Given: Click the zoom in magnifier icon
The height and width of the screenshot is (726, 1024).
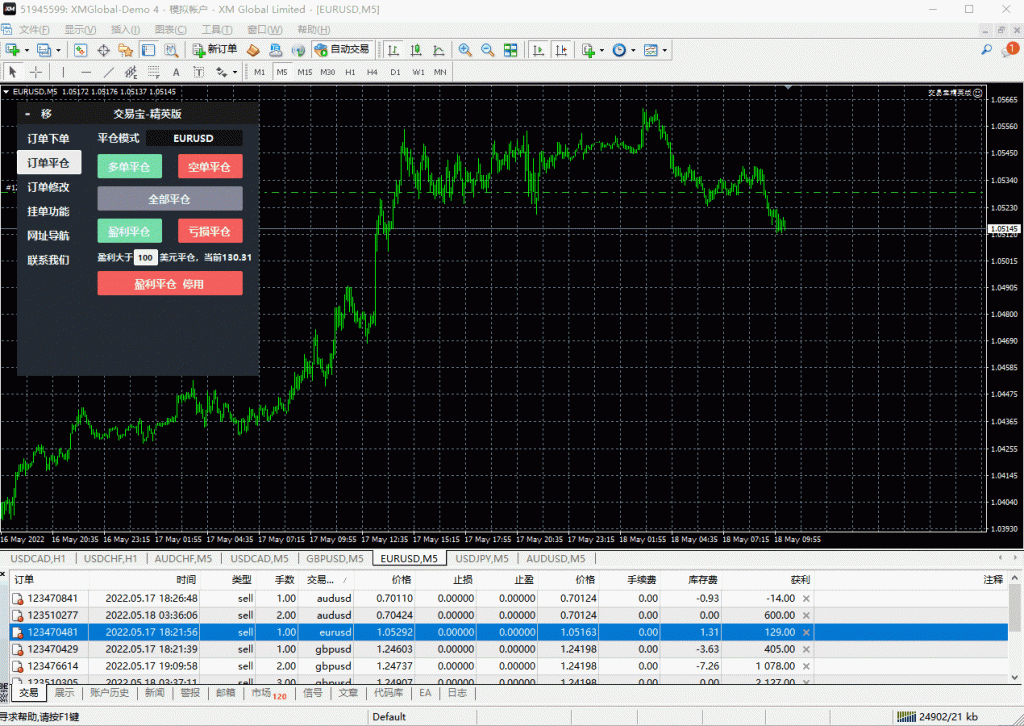Looking at the screenshot, I should [465, 49].
